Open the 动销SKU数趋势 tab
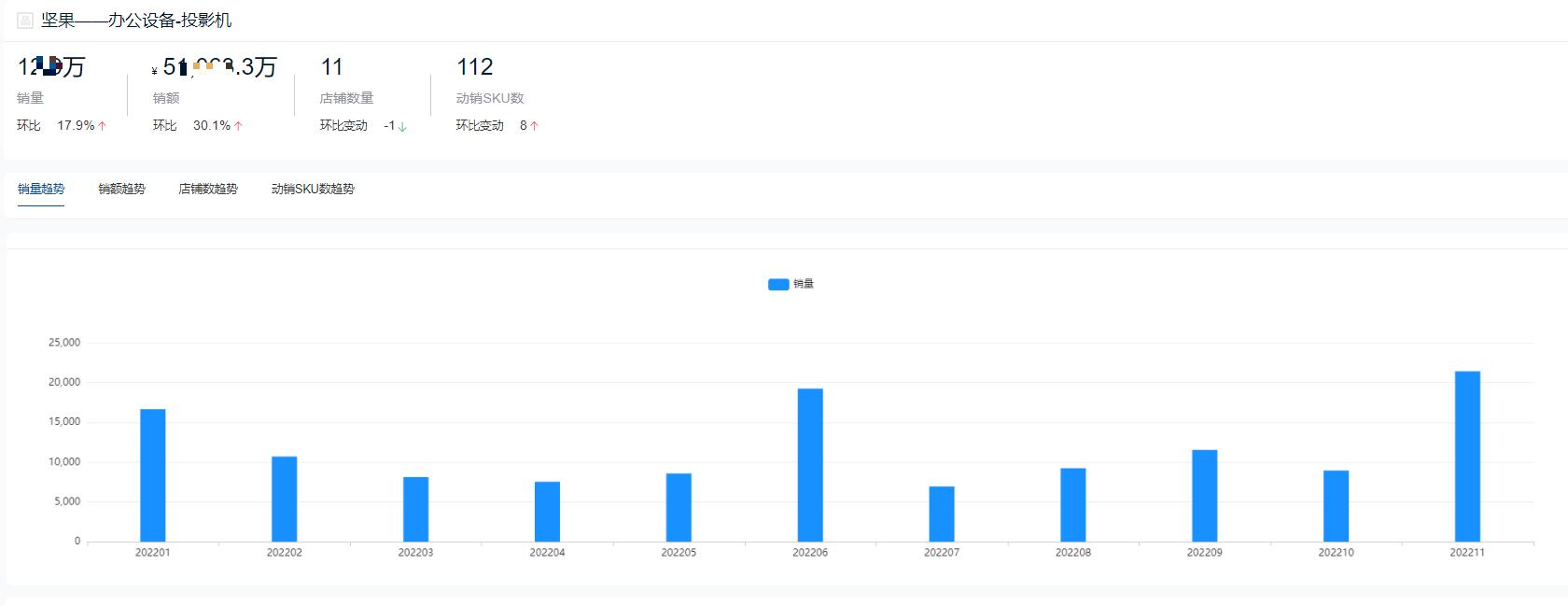Viewport: 1568px width, 606px height. click(x=313, y=189)
